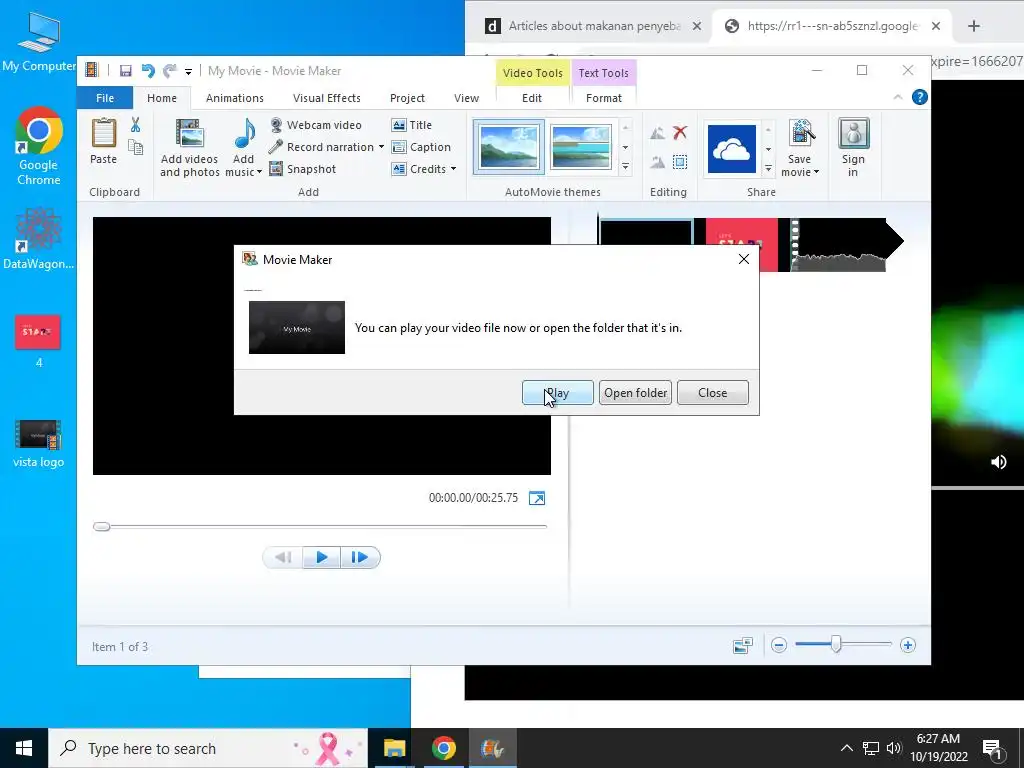
Task: Expand Add music dropdown arrow
Action: [259, 172]
